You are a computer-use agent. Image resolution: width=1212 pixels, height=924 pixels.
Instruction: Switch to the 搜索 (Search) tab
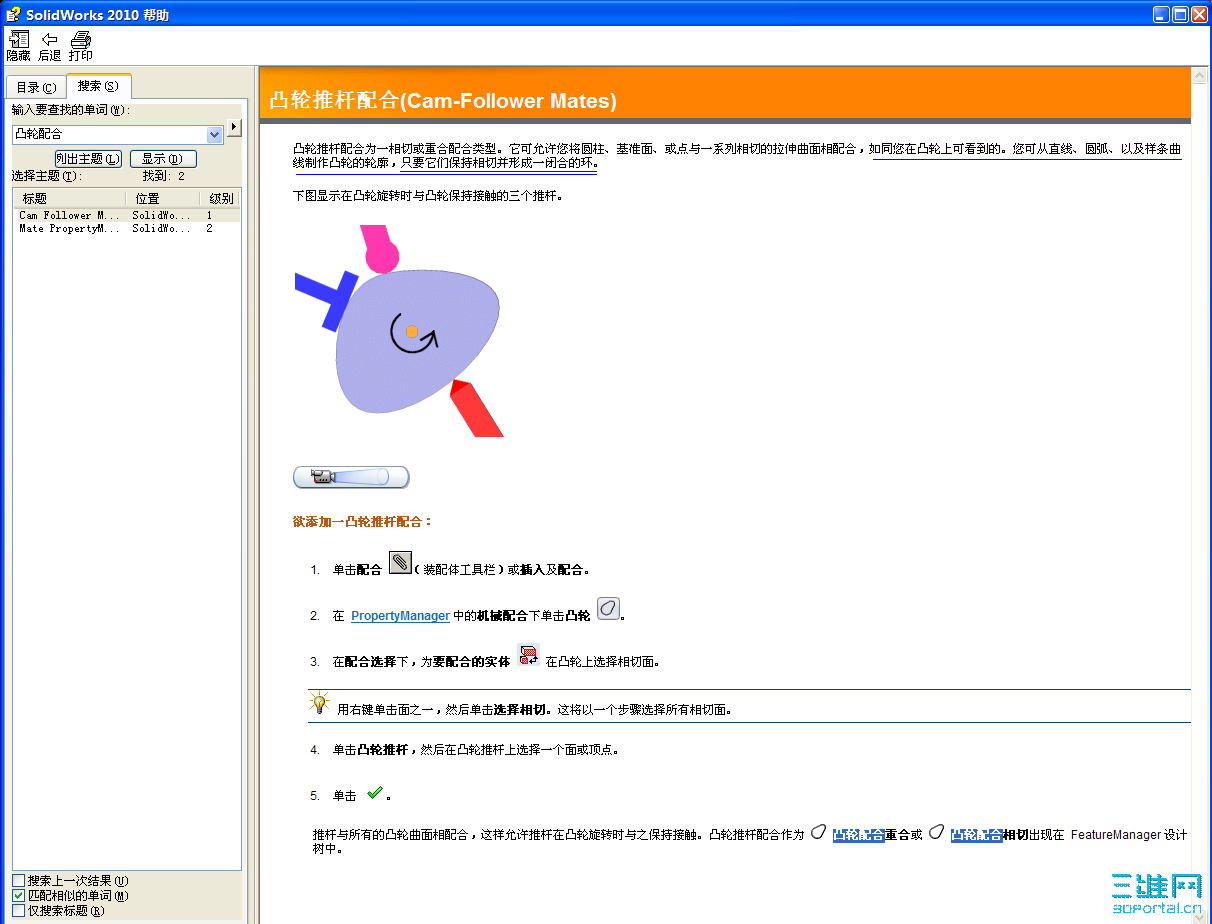(98, 86)
